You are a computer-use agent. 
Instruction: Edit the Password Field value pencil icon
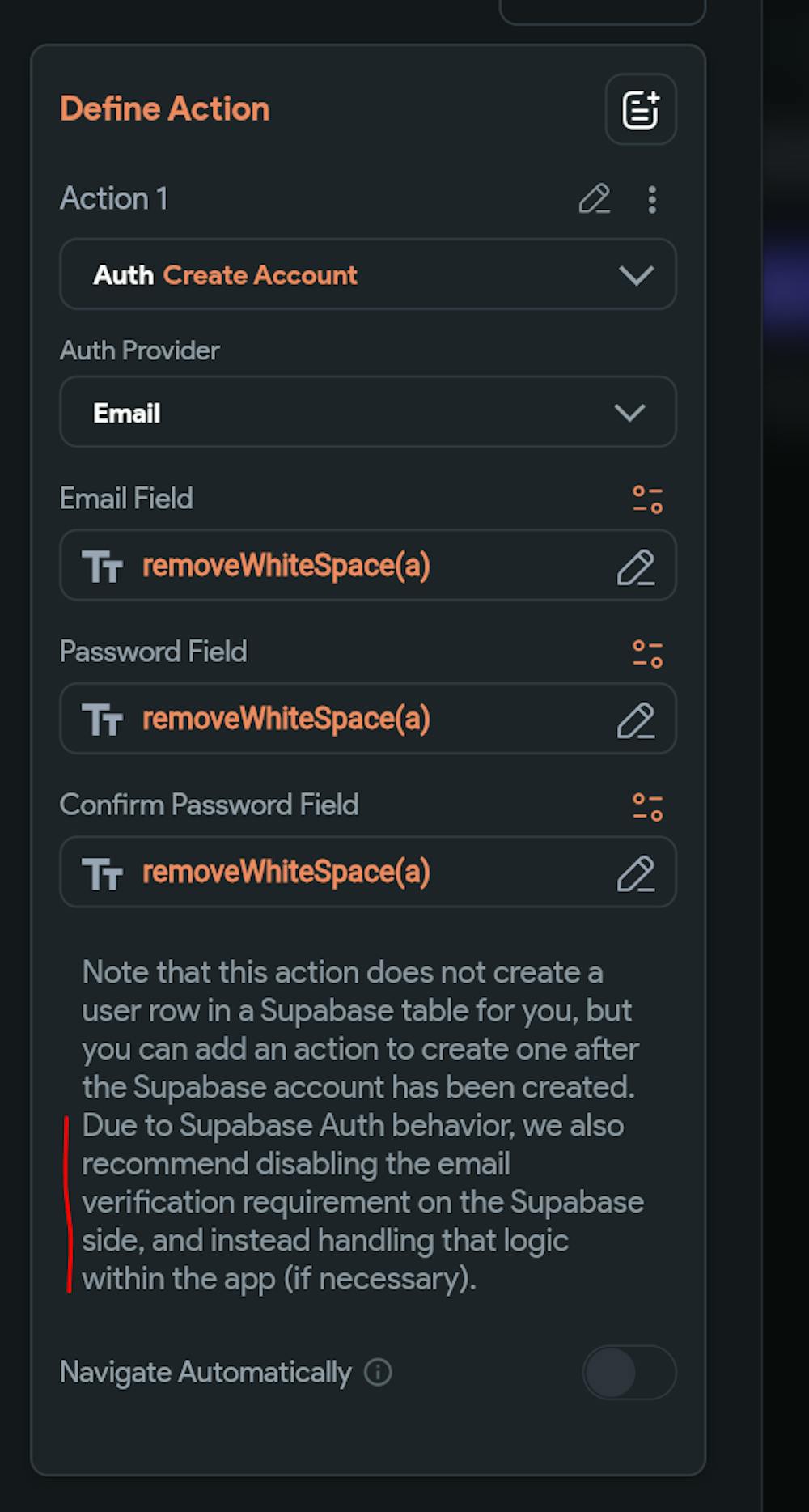coord(636,720)
